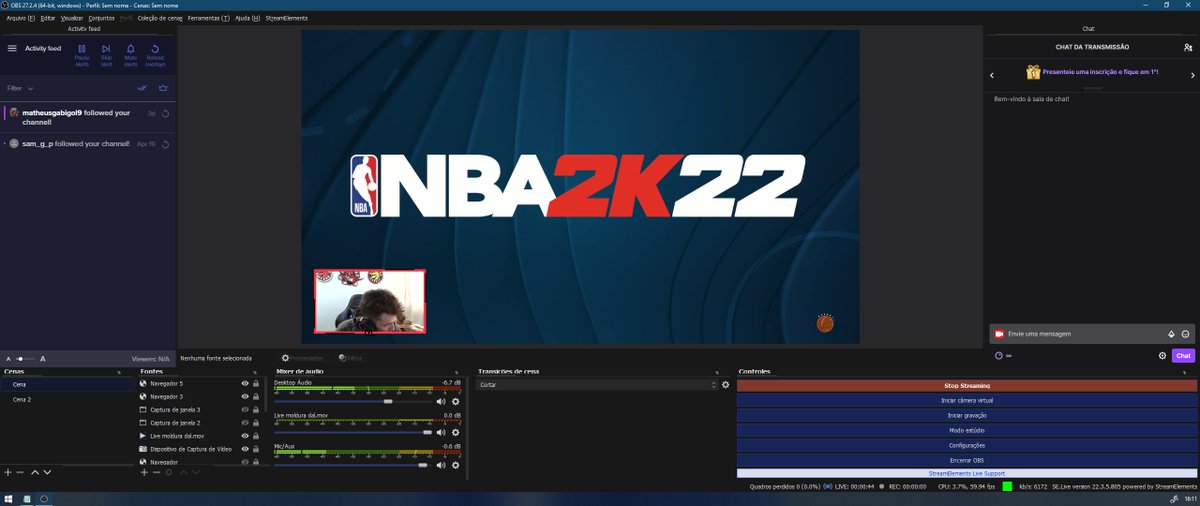Expand the Filter dropdown in Activity feed

20,88
